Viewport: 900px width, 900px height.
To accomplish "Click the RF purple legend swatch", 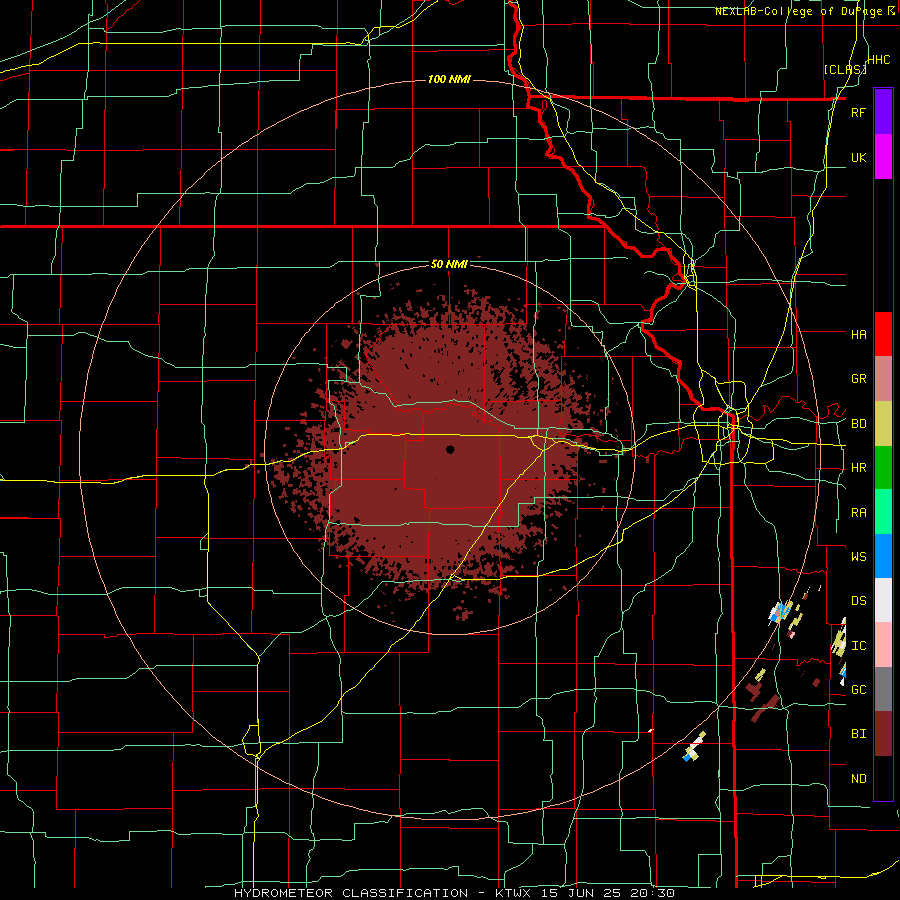I will [883, 112].
